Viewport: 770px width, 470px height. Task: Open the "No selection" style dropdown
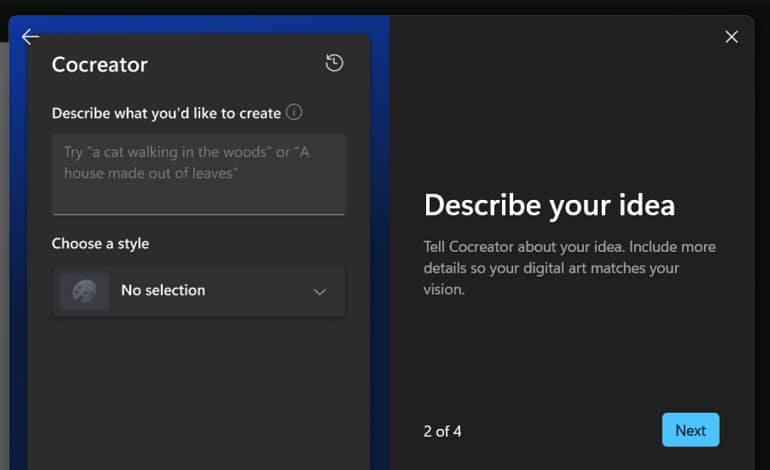pos(198,292)
